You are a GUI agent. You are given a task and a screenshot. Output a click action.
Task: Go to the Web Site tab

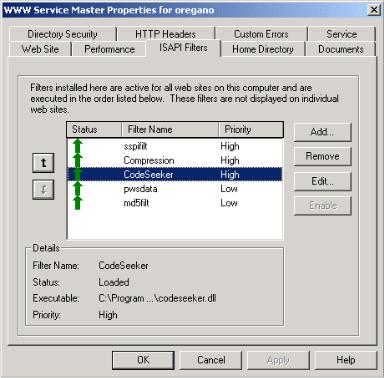coord(40,49)
